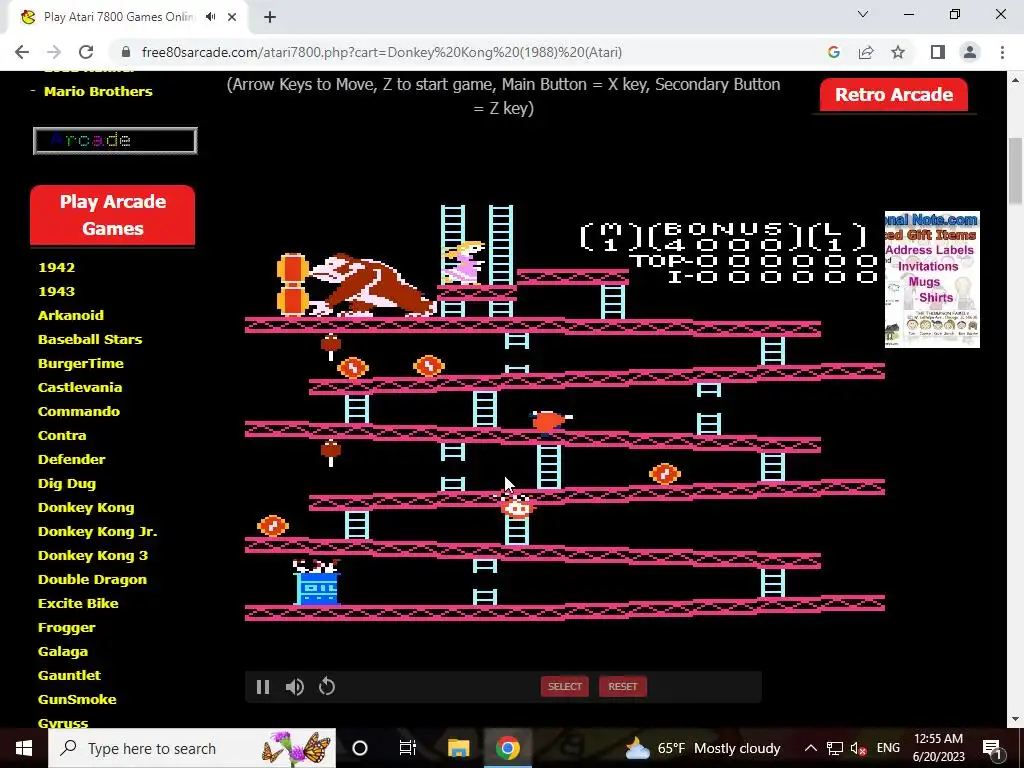Viewport: 1024px width, 768px height.
Task: Open the Baseball Stars link
Action: tap(89, 340)
